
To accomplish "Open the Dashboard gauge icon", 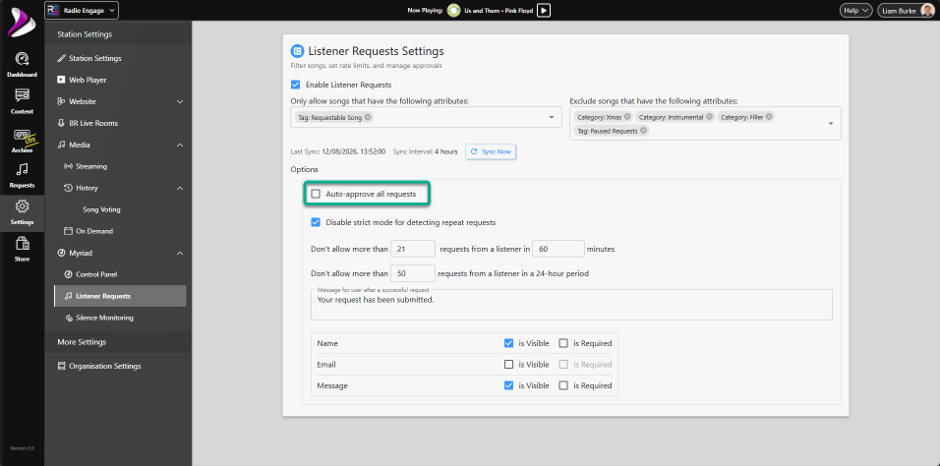I will point(22,59).
